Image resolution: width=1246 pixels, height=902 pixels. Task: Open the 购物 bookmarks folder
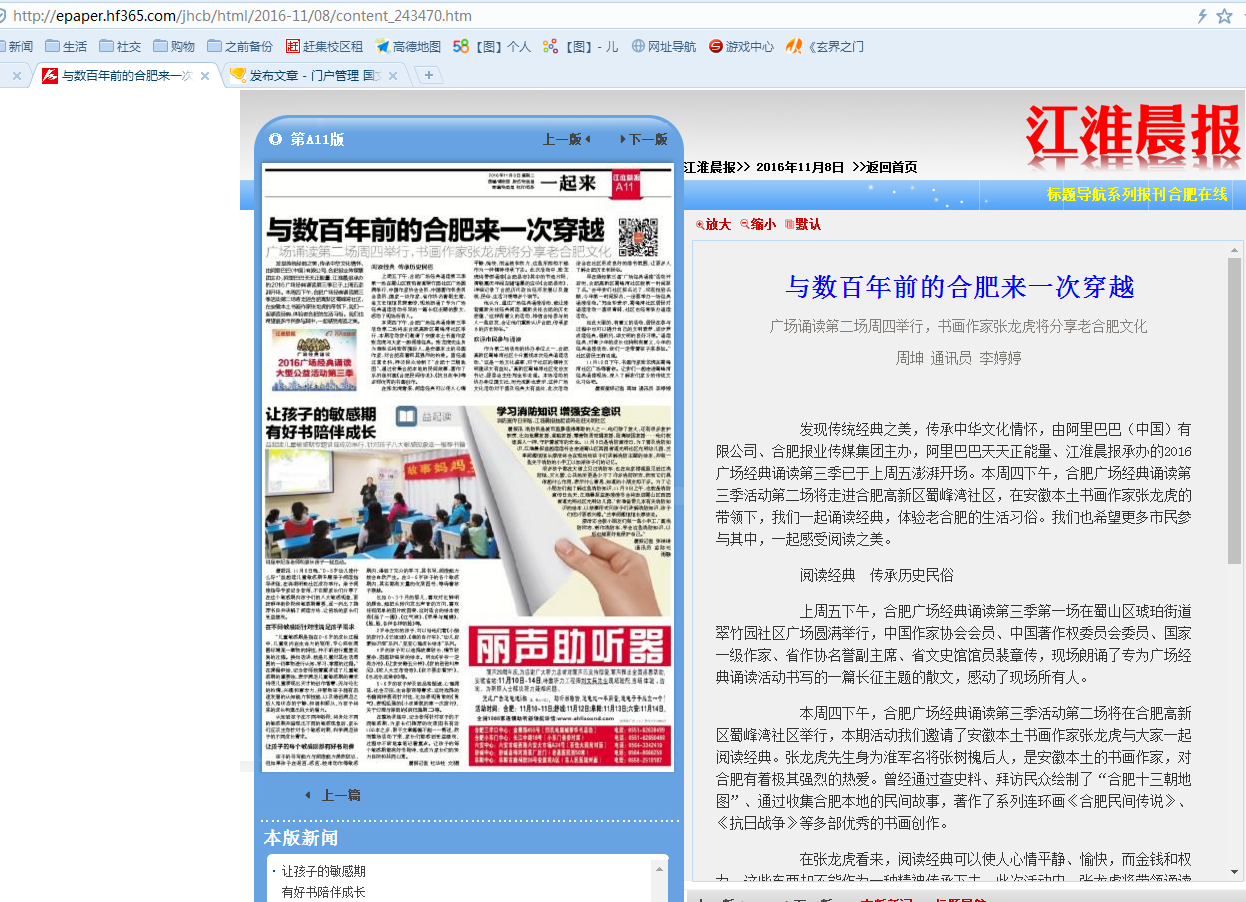173,46
